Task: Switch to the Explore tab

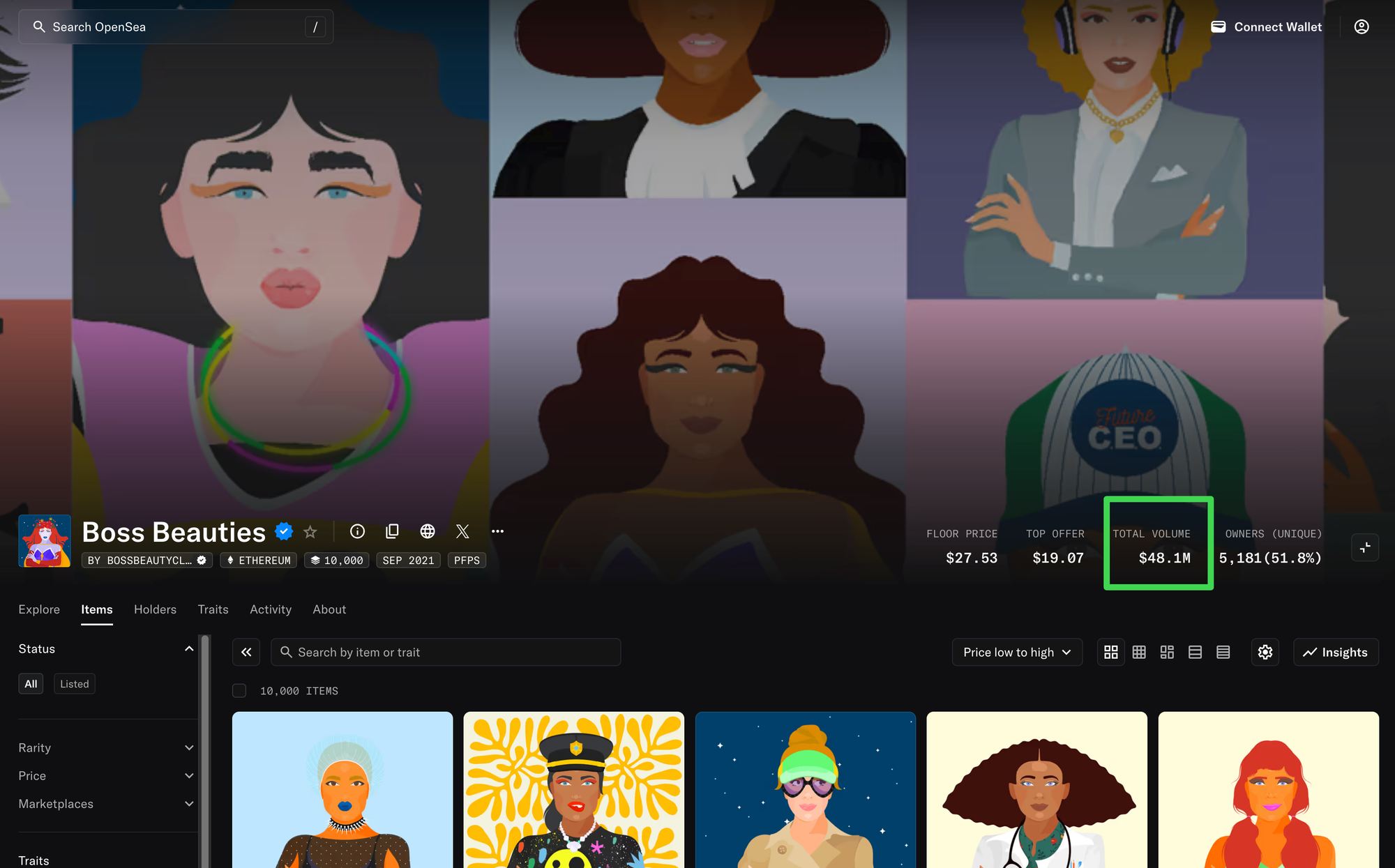Action: 39,609
